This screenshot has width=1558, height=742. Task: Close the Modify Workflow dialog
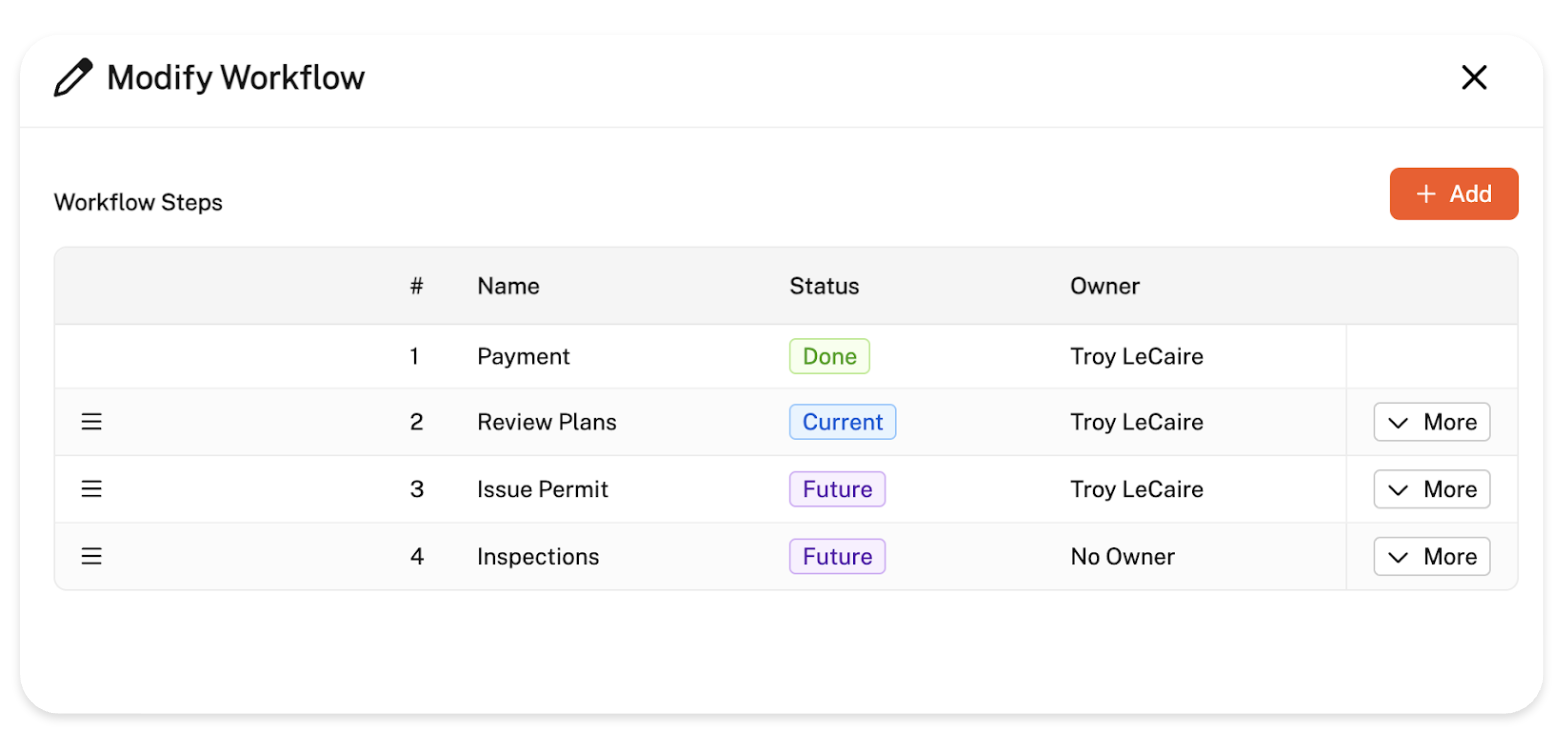point(1474,78)
